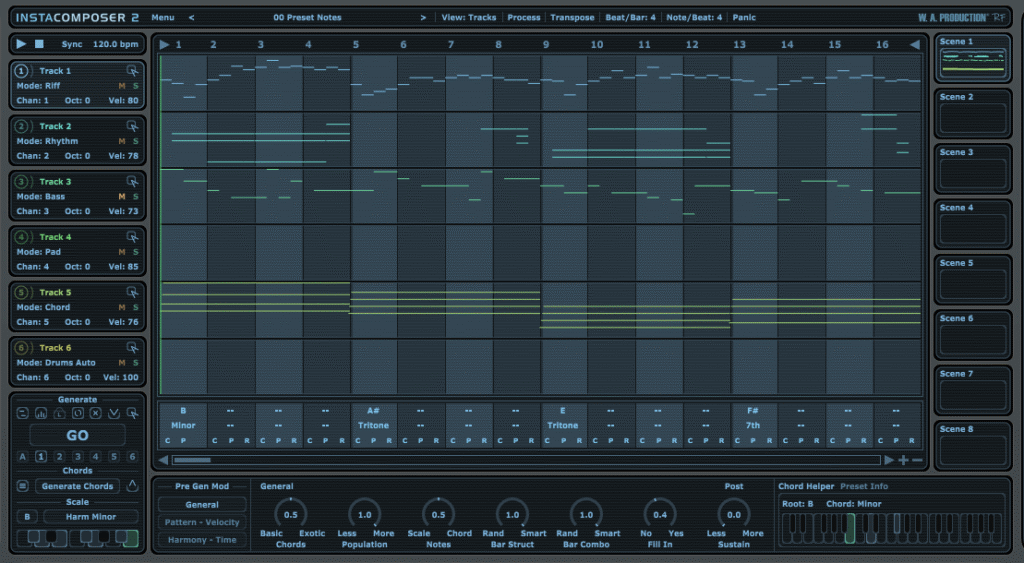Solo Track 4 with S toggle
The image size is (1024, 563).
pyautogui.click(x=136, y=252)
